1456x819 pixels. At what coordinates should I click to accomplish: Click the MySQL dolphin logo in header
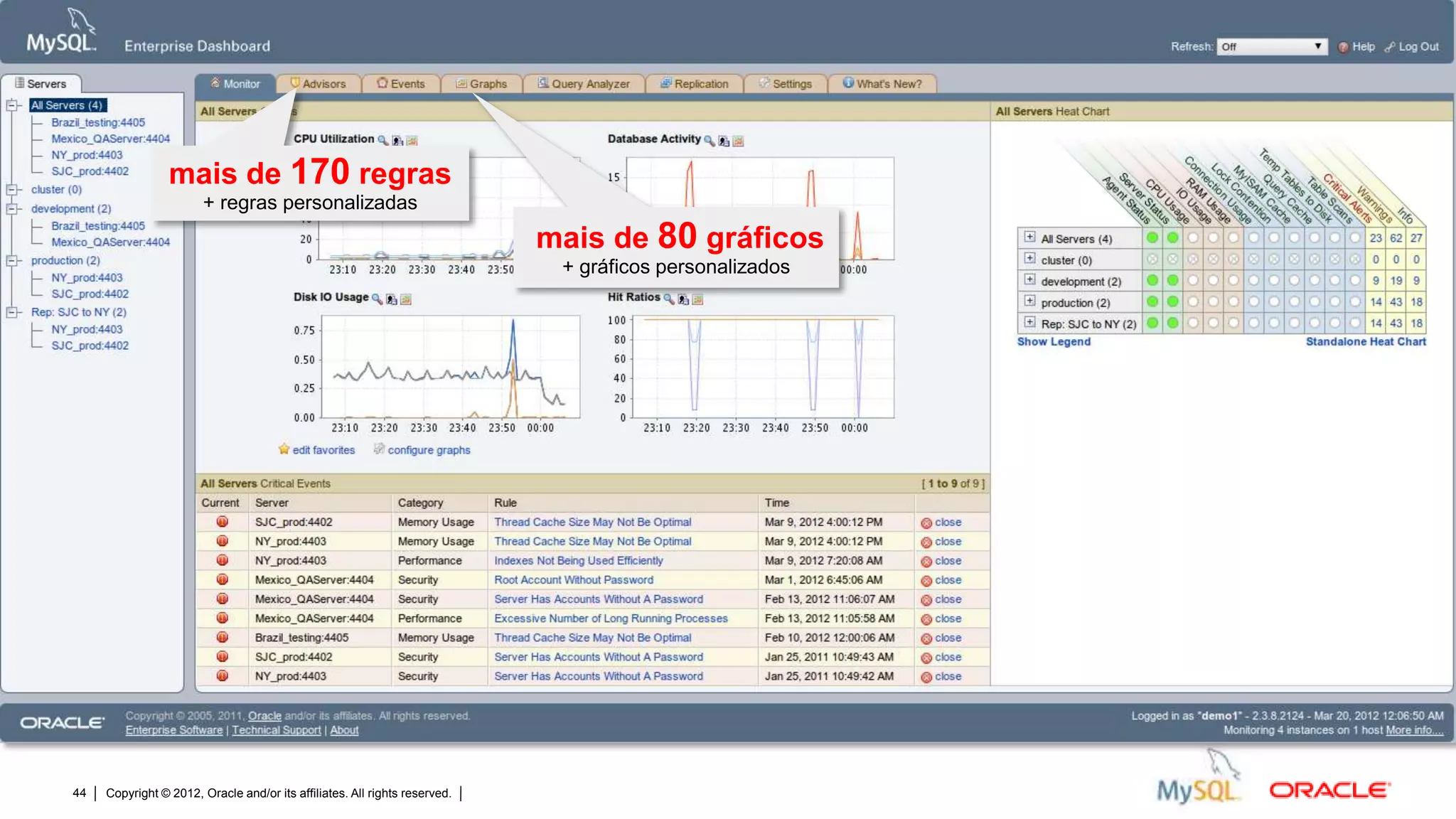coord(61,31)
